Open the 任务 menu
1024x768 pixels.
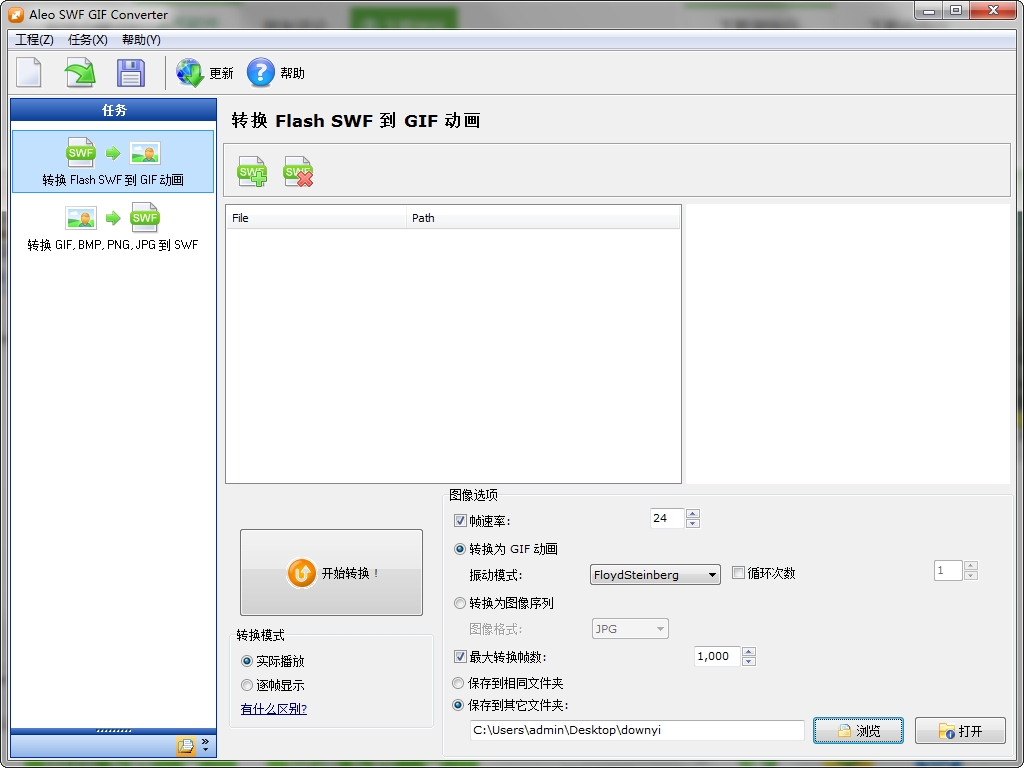point(86,40)
